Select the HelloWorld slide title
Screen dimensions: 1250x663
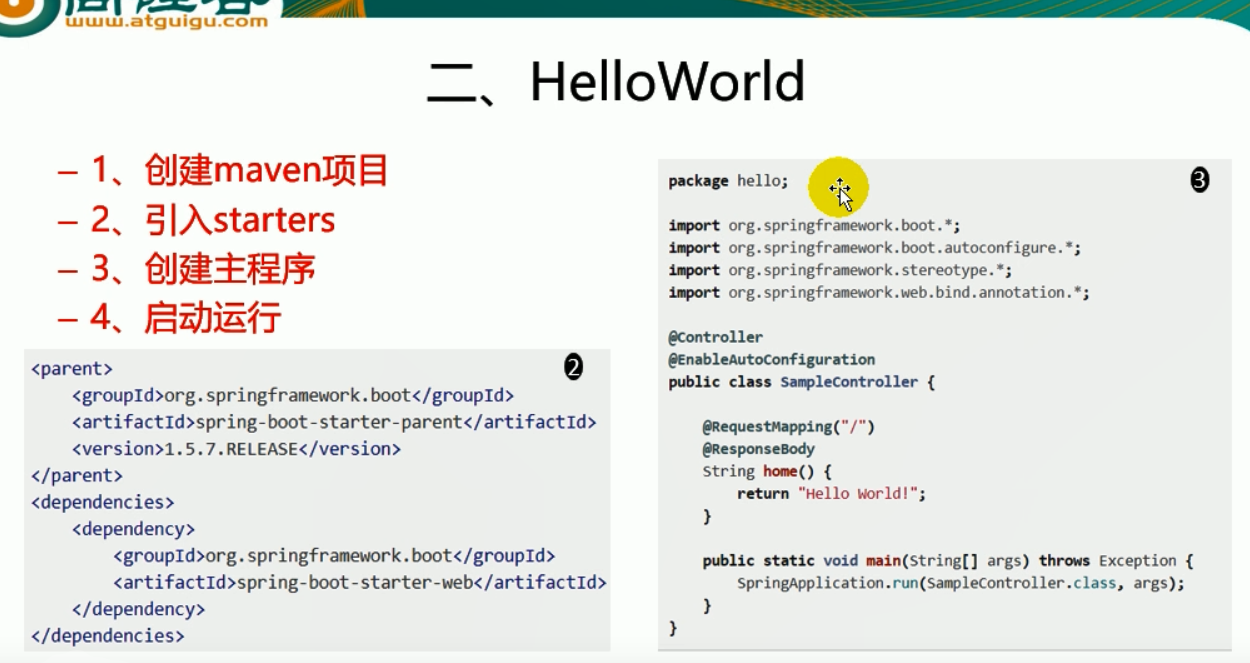617,82
